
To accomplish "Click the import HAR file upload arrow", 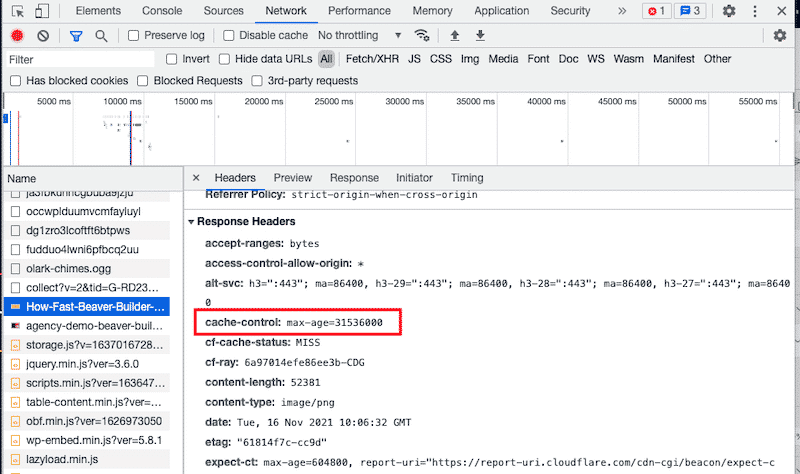I will (455, 35).
